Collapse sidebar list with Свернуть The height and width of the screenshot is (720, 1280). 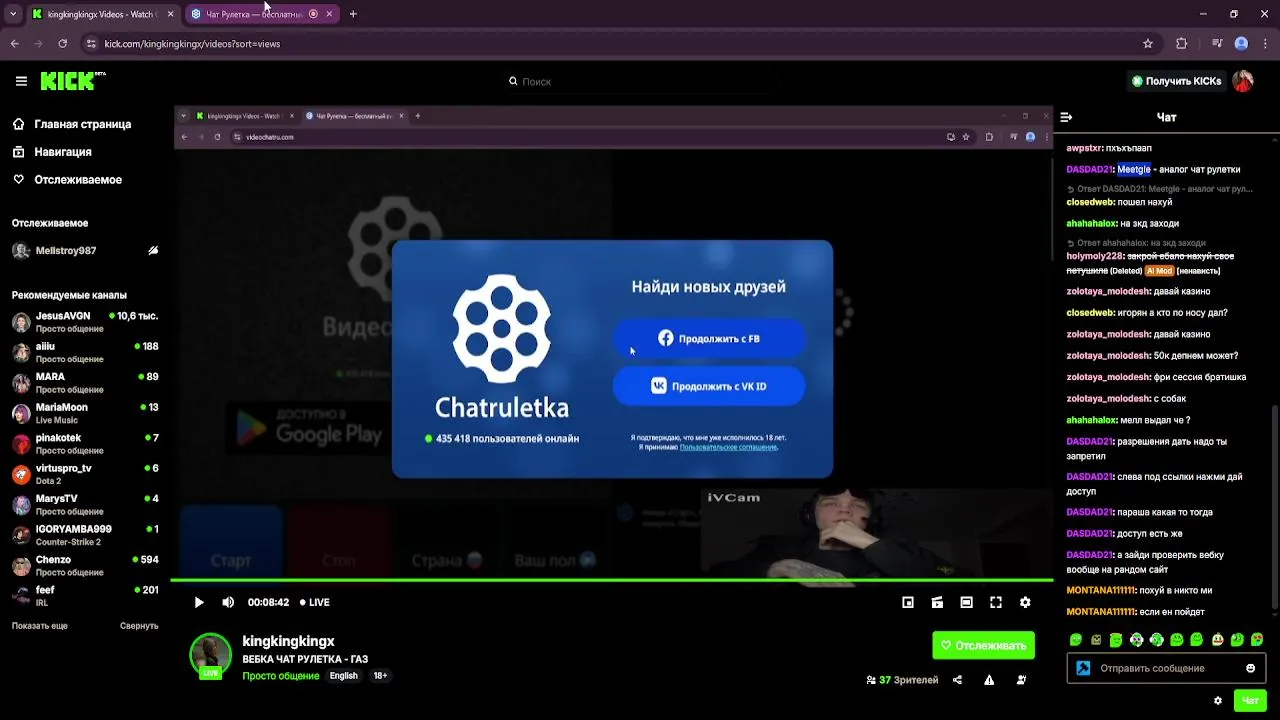[x=139, y=626]
